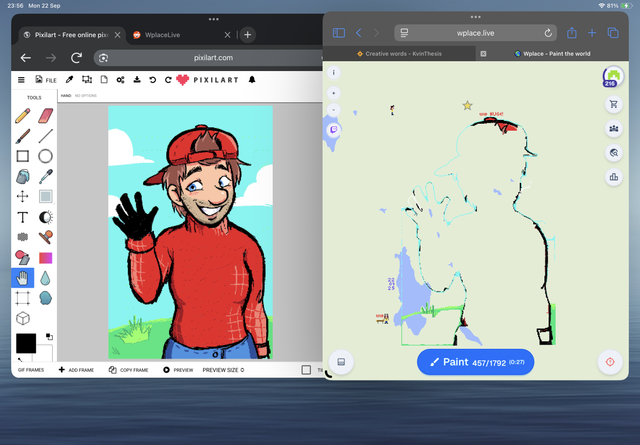Open Pixilart settings gears icon

[120, 80]
